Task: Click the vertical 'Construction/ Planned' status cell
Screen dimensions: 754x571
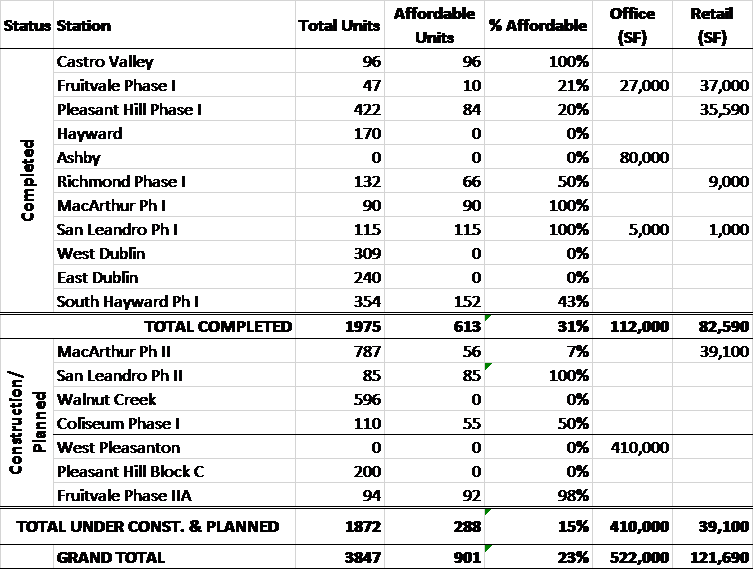Action: pos(27,422)
